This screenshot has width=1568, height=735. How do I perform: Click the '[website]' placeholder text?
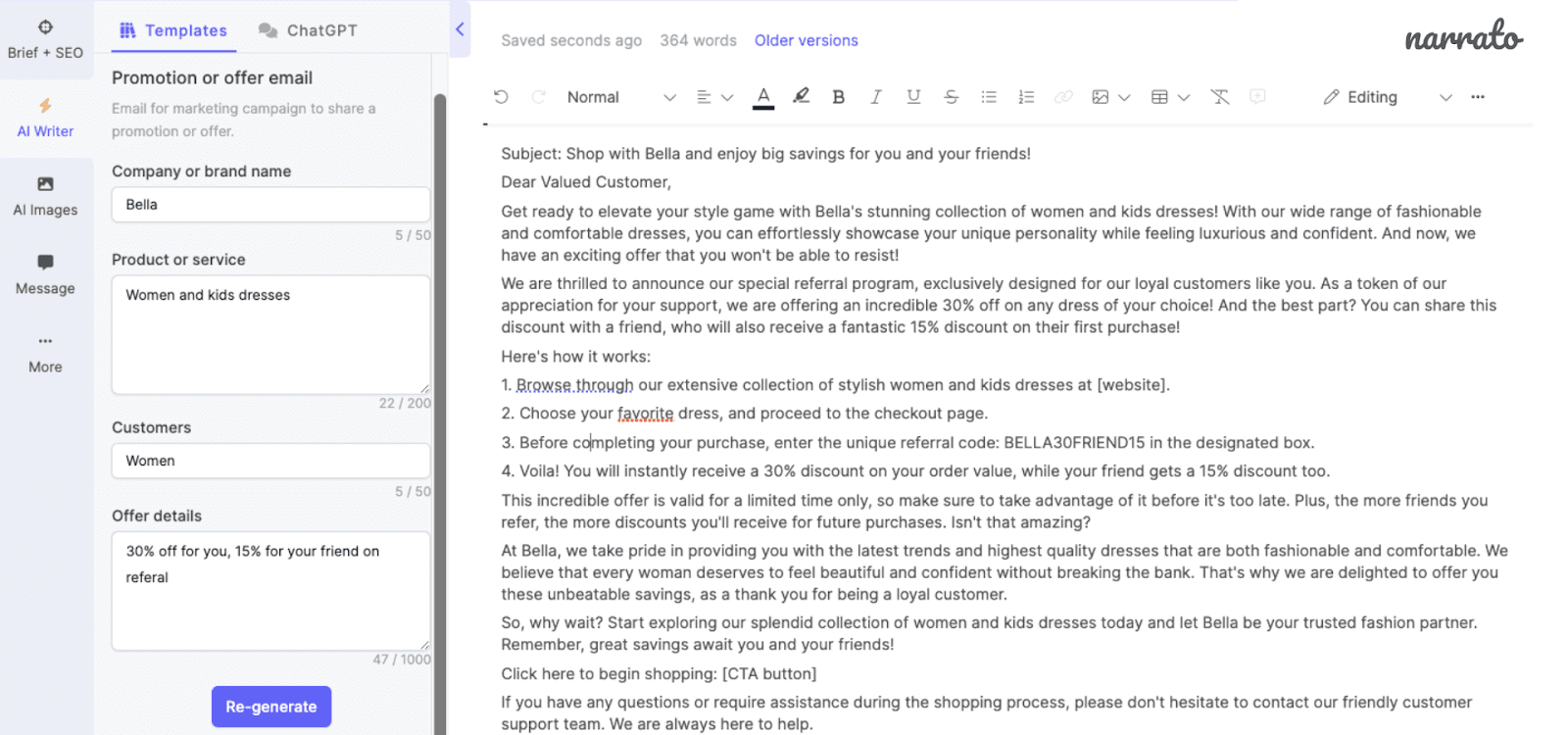coord(1132,385)
